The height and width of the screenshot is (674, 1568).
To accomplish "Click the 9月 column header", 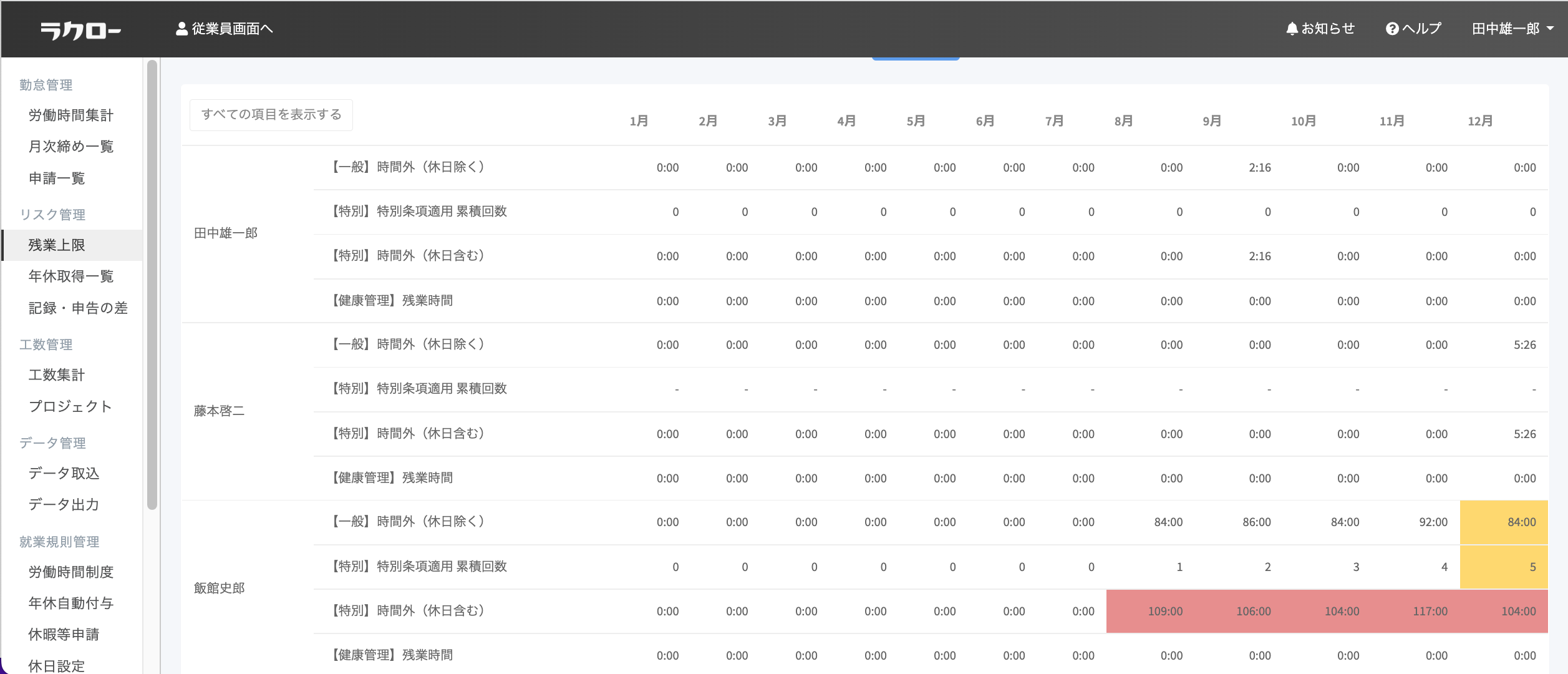I will pos(1212,121).
